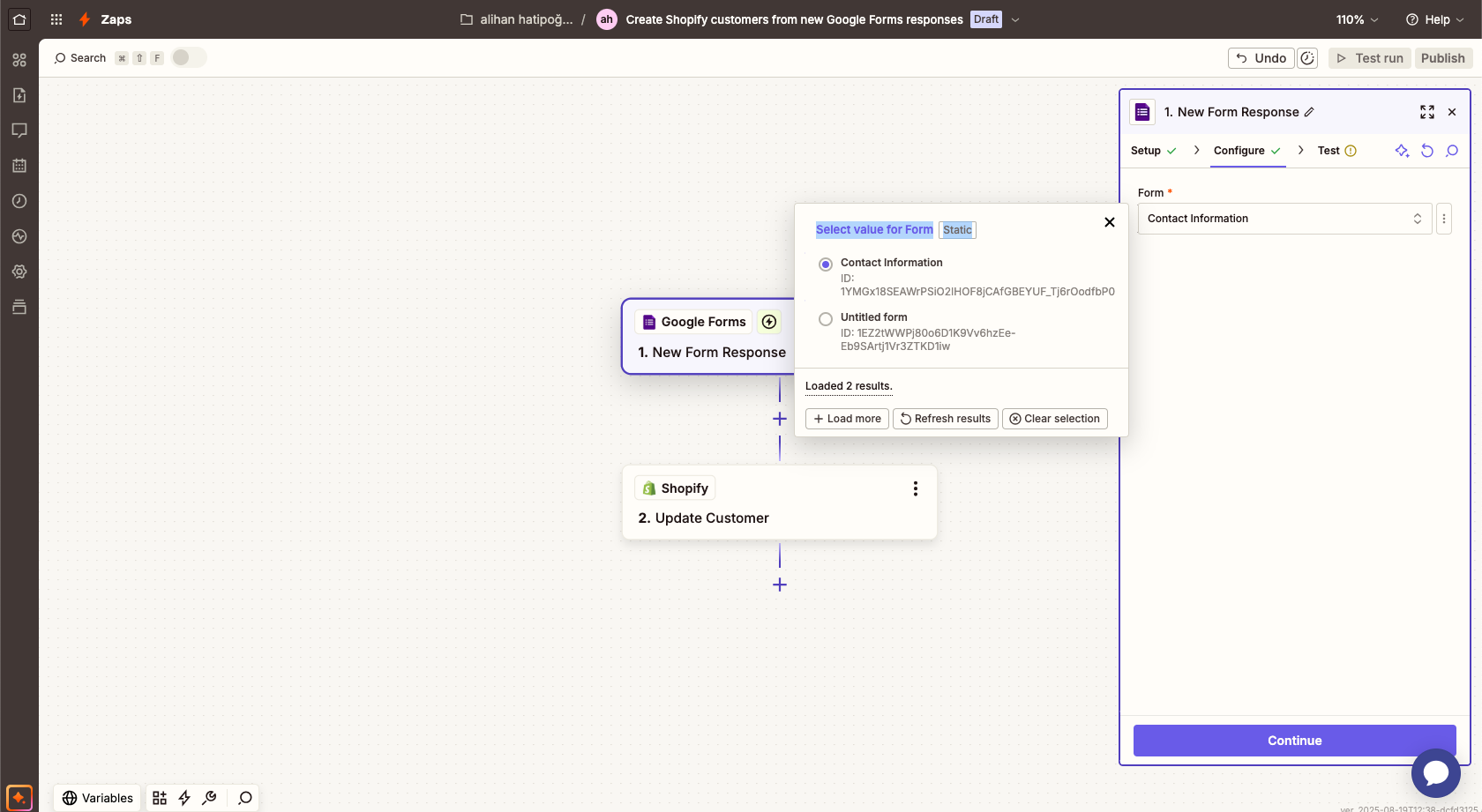The width and height of the screenshot is (1482, 812).
Task: Open the 110% zoom level dropdown
Action: [x=1356, y=19]
